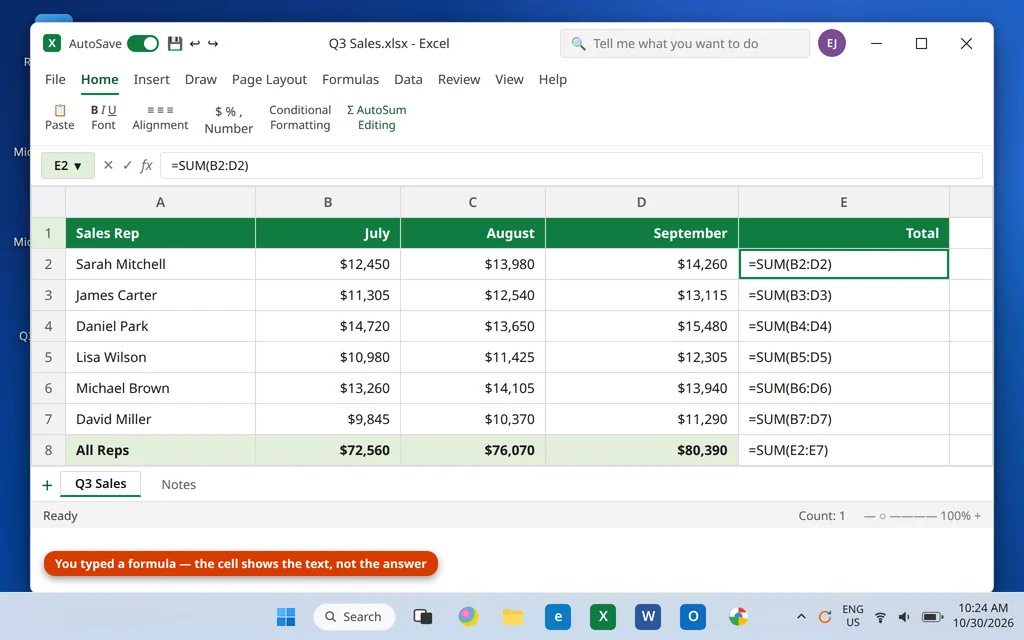Open the Windows Start menu

point(286,616)
